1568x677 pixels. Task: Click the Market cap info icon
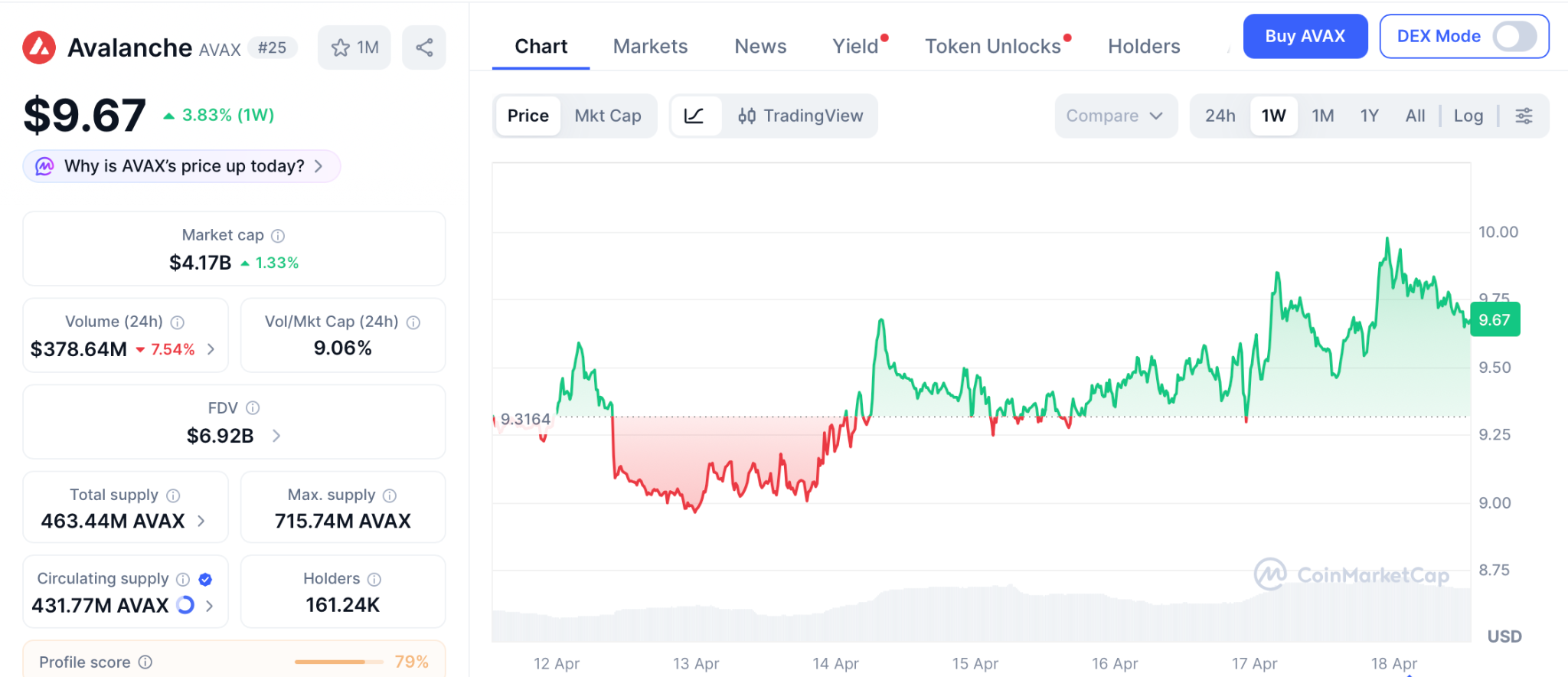(x=278, y=236)
